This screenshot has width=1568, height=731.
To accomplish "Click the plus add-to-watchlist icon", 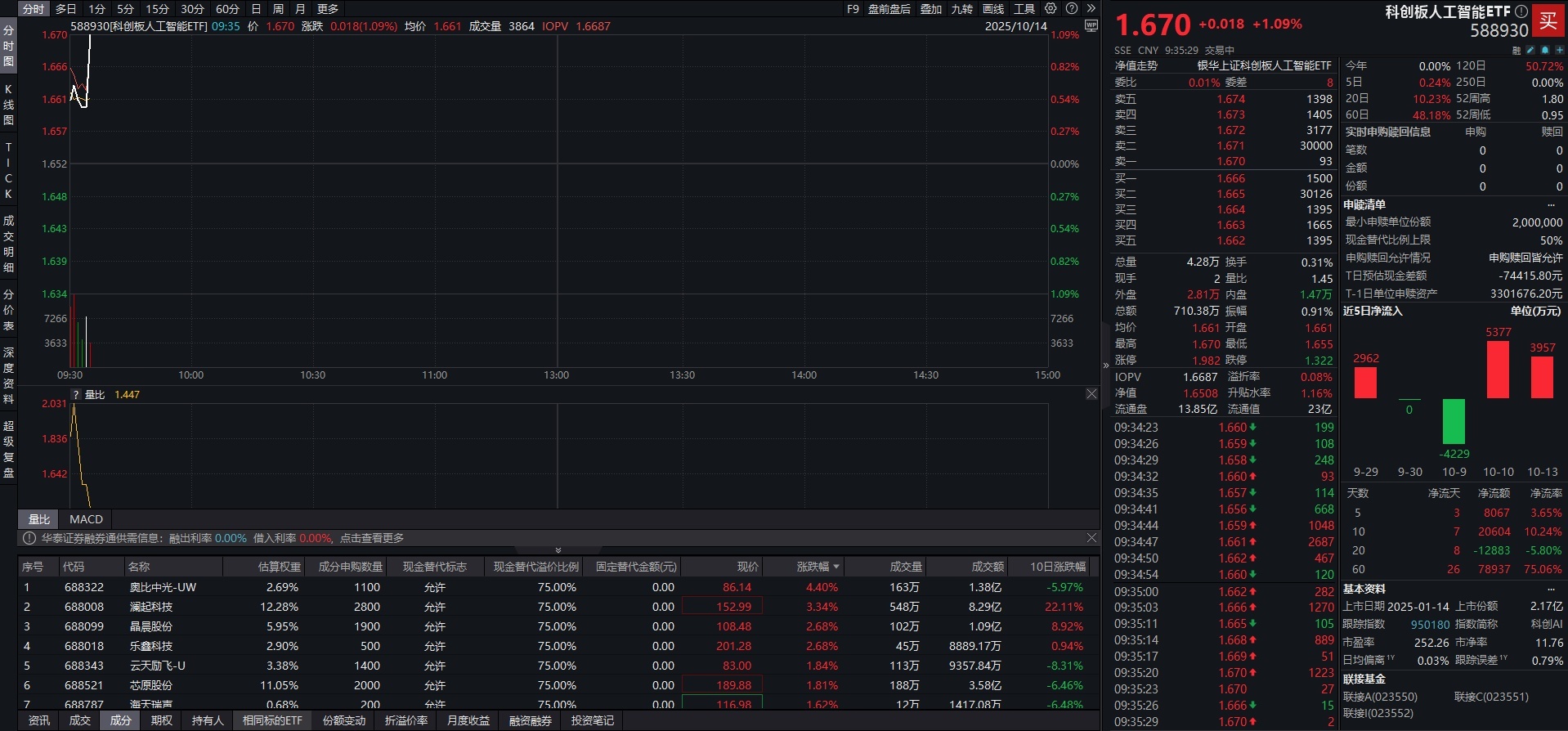I will pos(1559,50).
